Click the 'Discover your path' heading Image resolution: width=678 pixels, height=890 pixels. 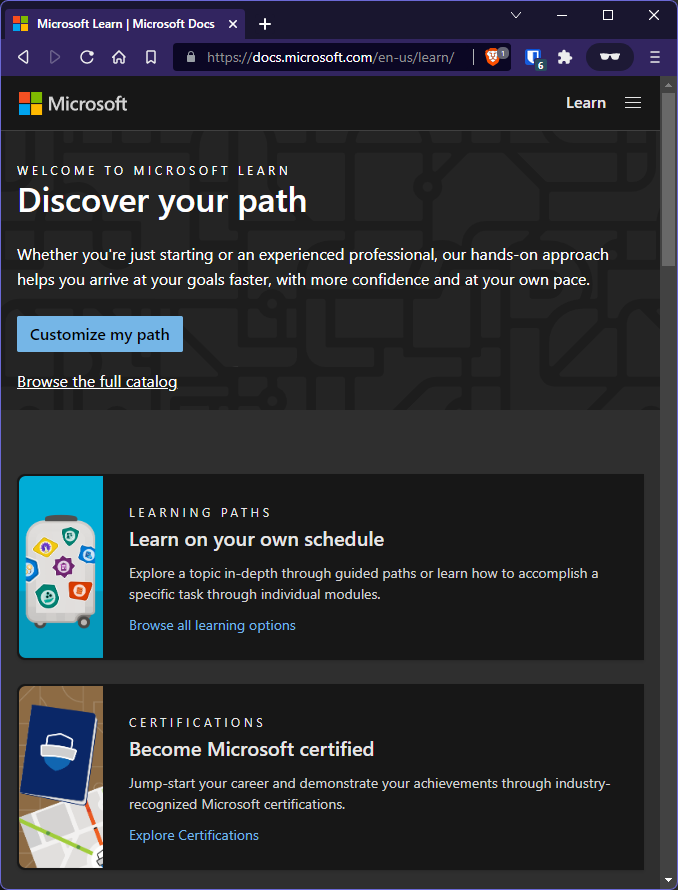162,201
